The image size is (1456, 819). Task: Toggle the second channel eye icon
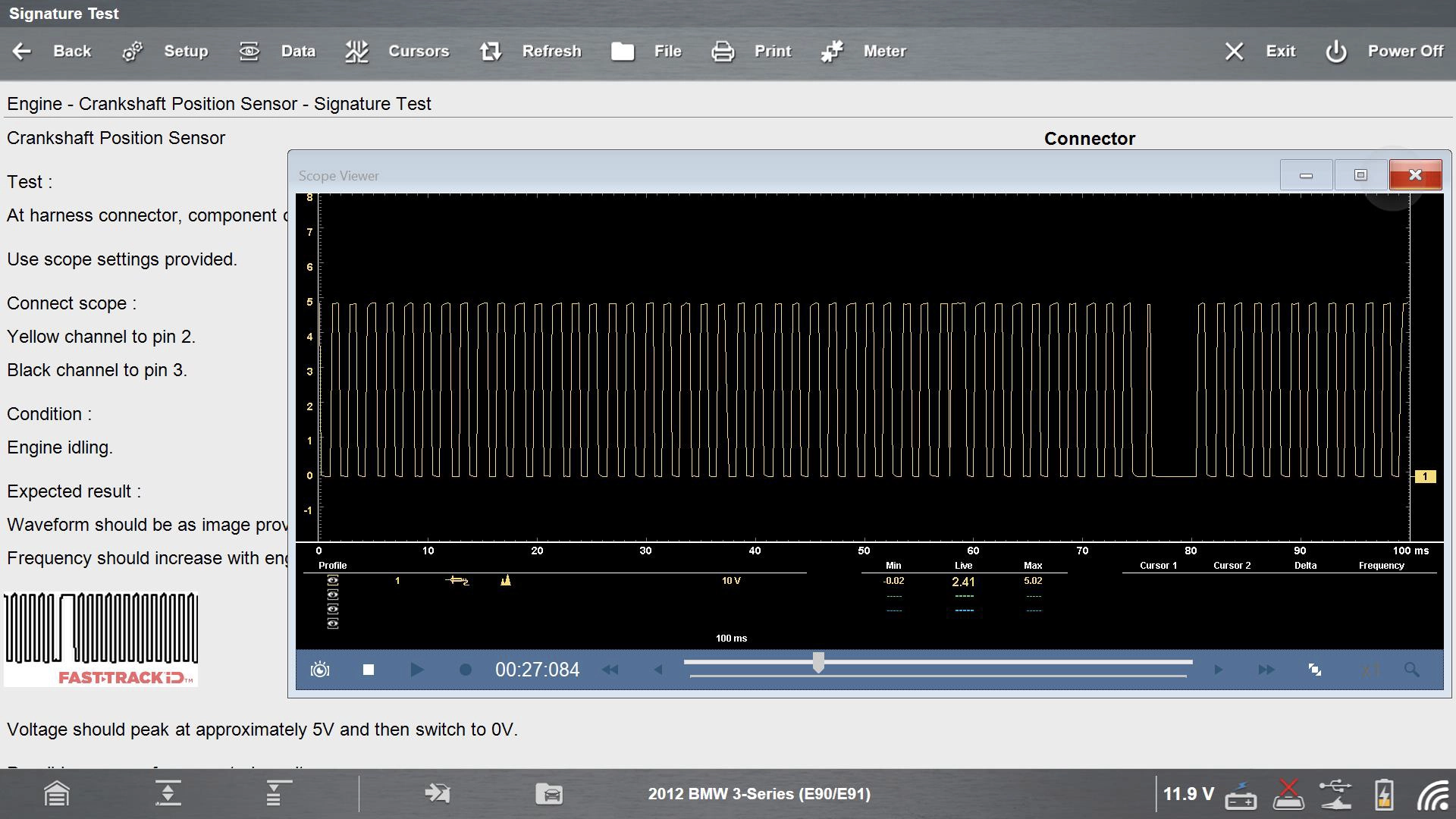[332, 595]
